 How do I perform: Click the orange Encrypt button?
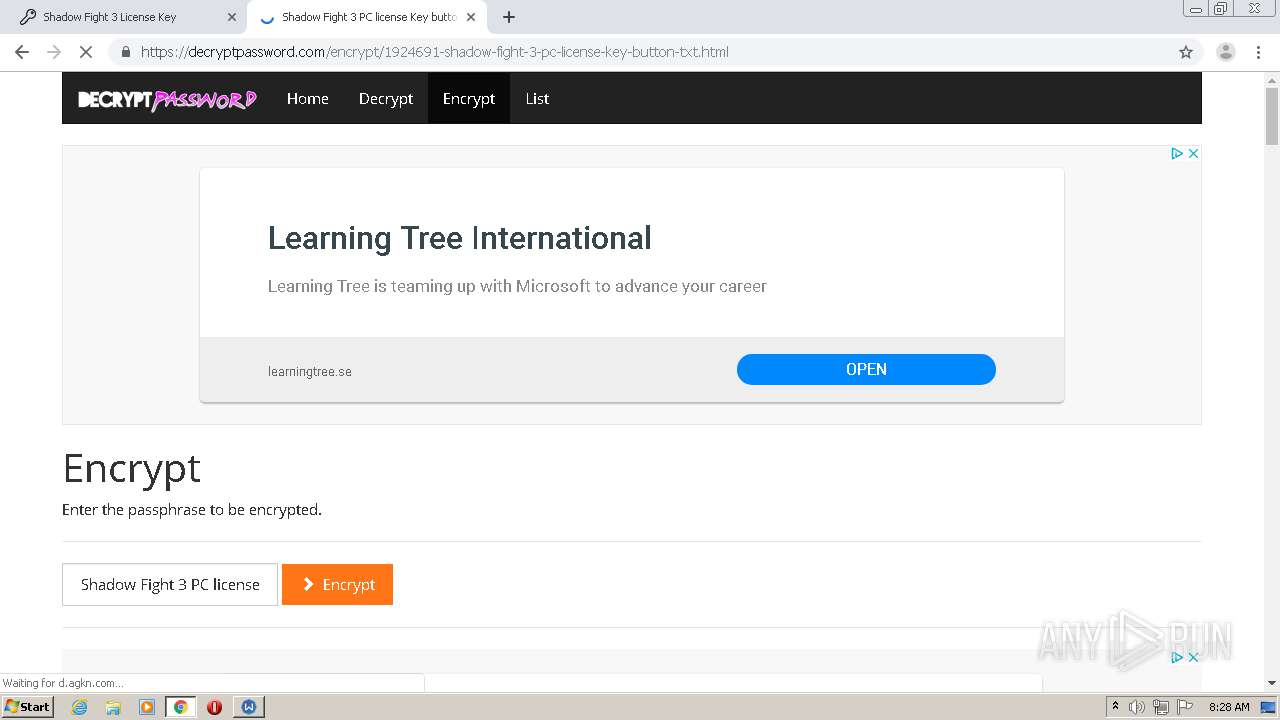tap(337, 584)
